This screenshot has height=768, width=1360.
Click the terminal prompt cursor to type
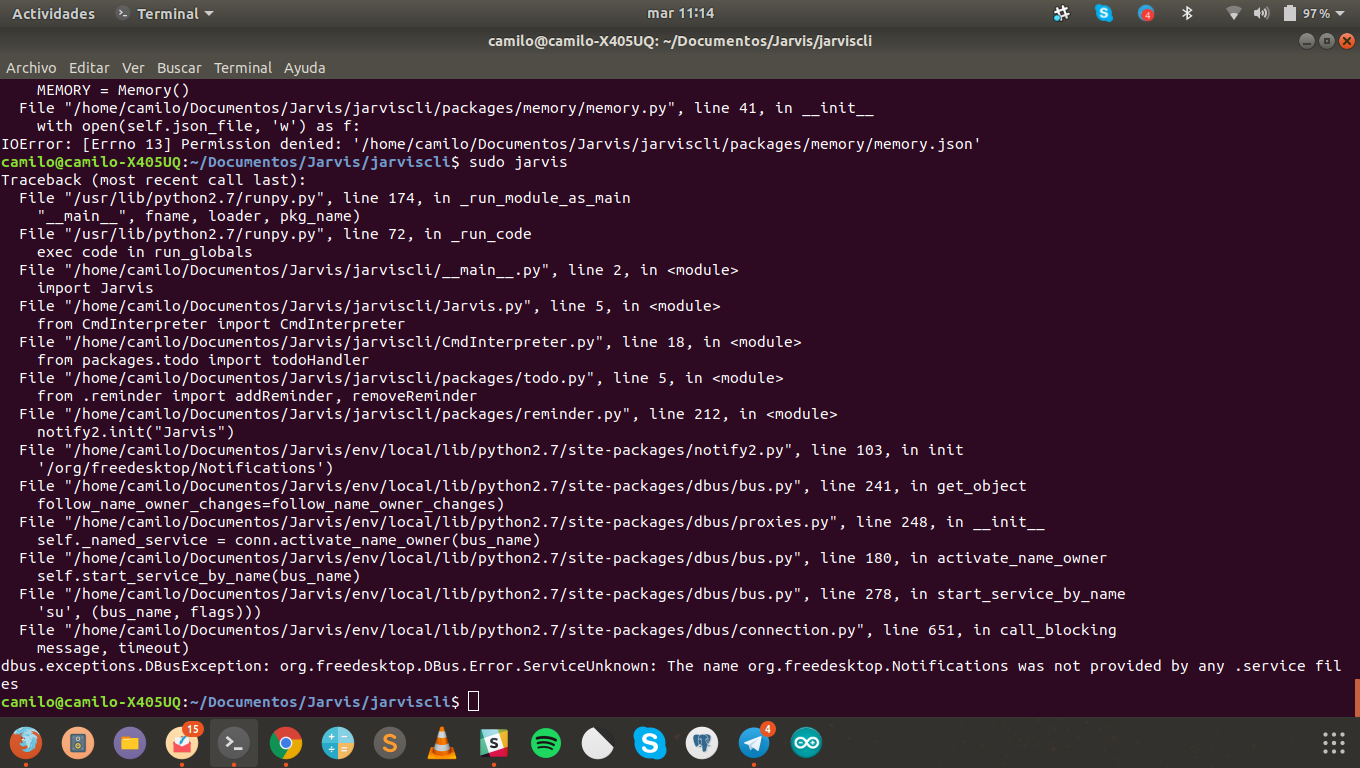pyautogui.click(x=472, y=700)
